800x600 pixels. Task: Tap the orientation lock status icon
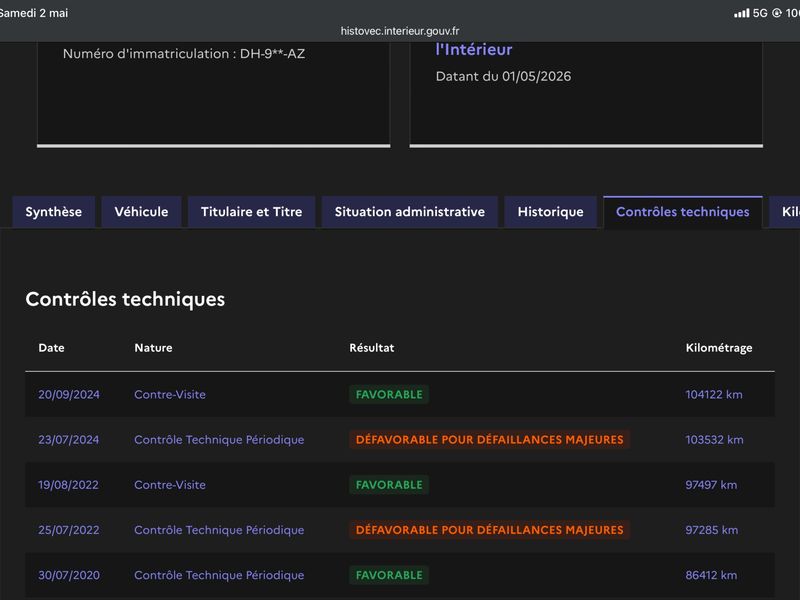point(777,13)
